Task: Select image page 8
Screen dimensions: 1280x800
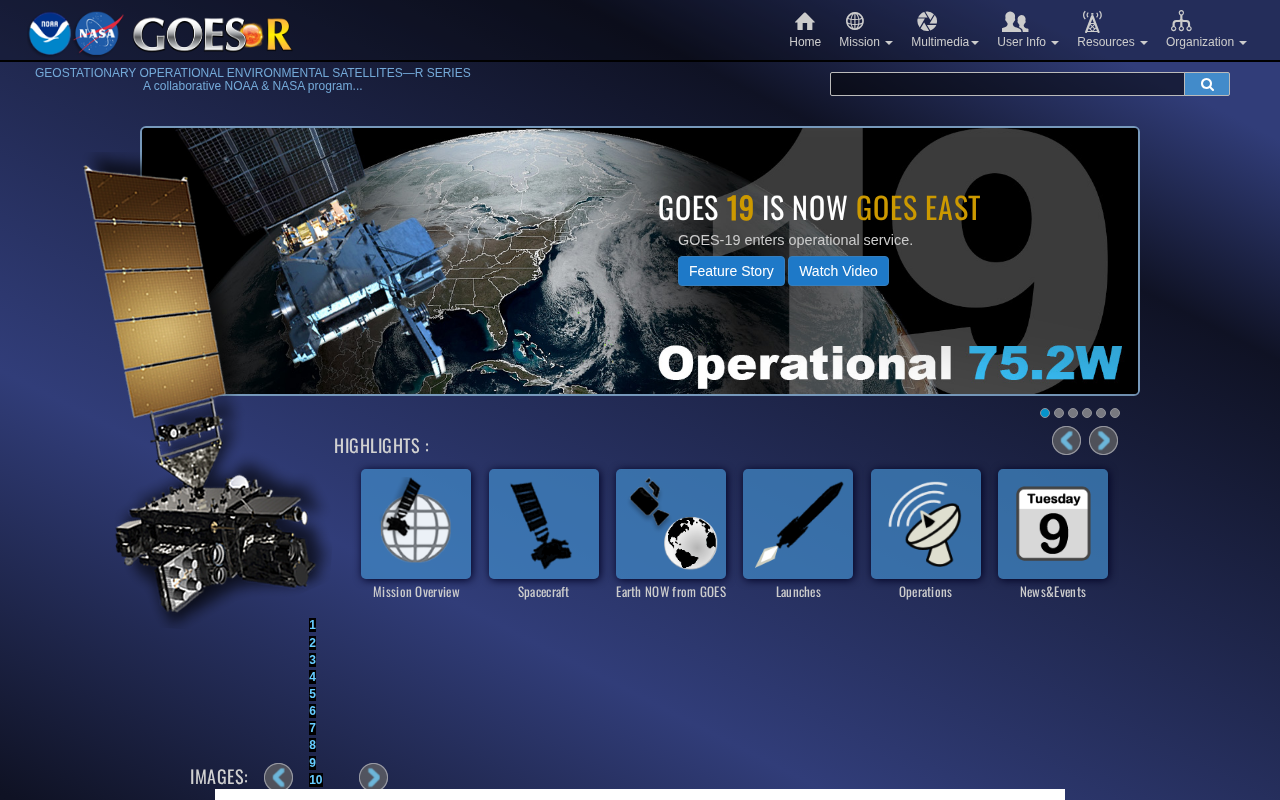Action: point(313,745)
